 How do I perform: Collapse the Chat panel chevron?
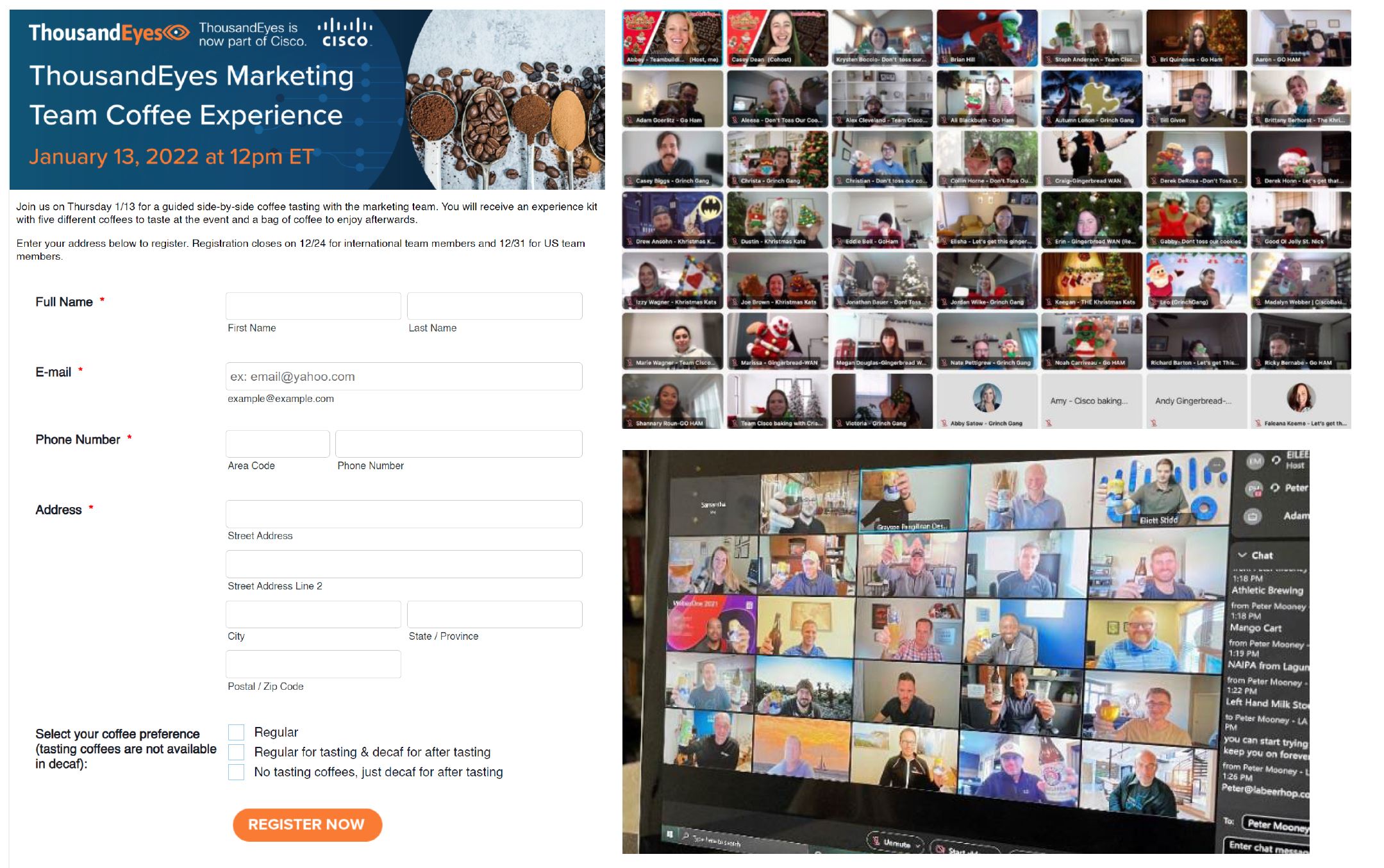1242,555
